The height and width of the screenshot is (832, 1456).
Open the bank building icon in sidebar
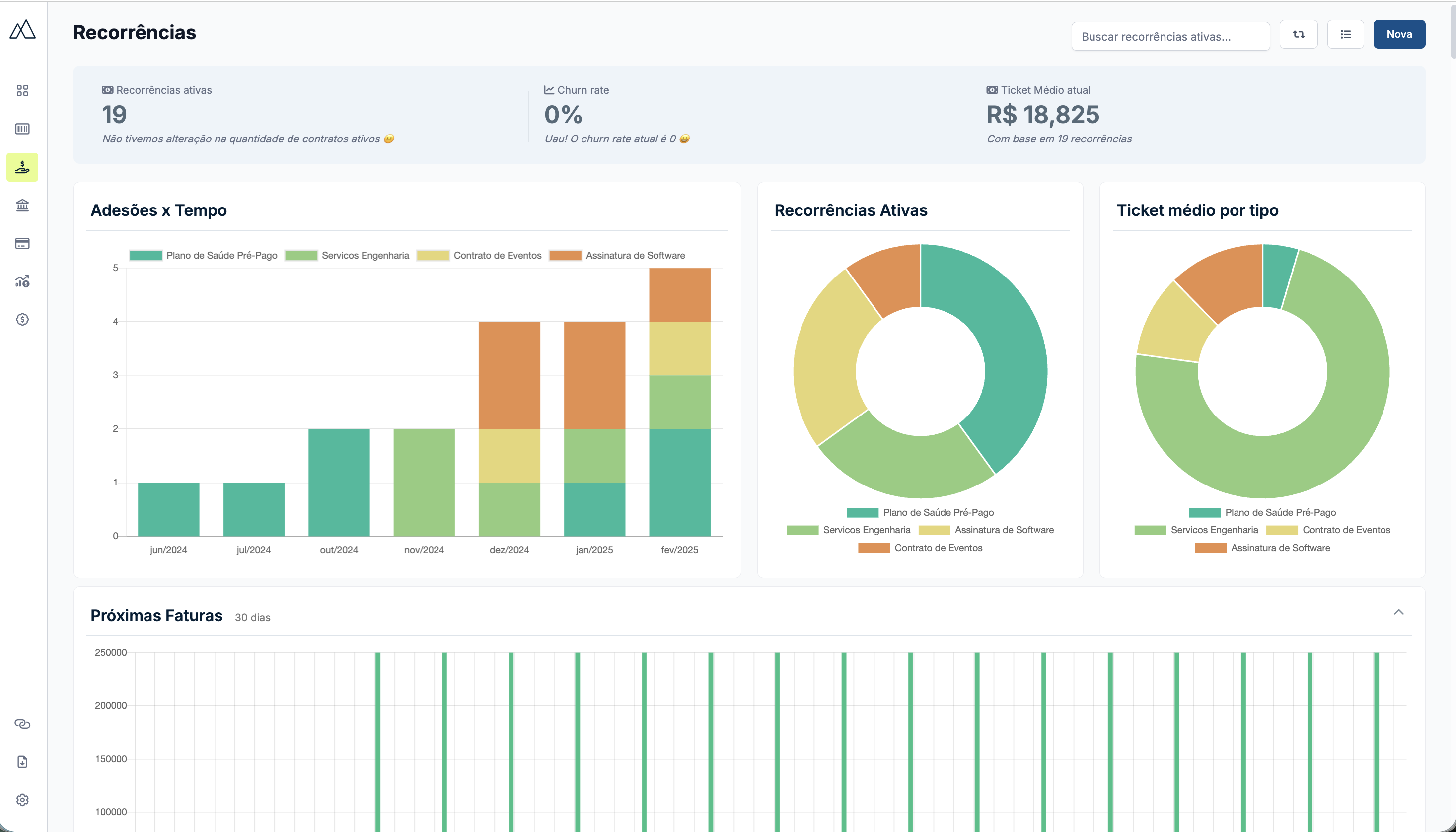[22, 205]
